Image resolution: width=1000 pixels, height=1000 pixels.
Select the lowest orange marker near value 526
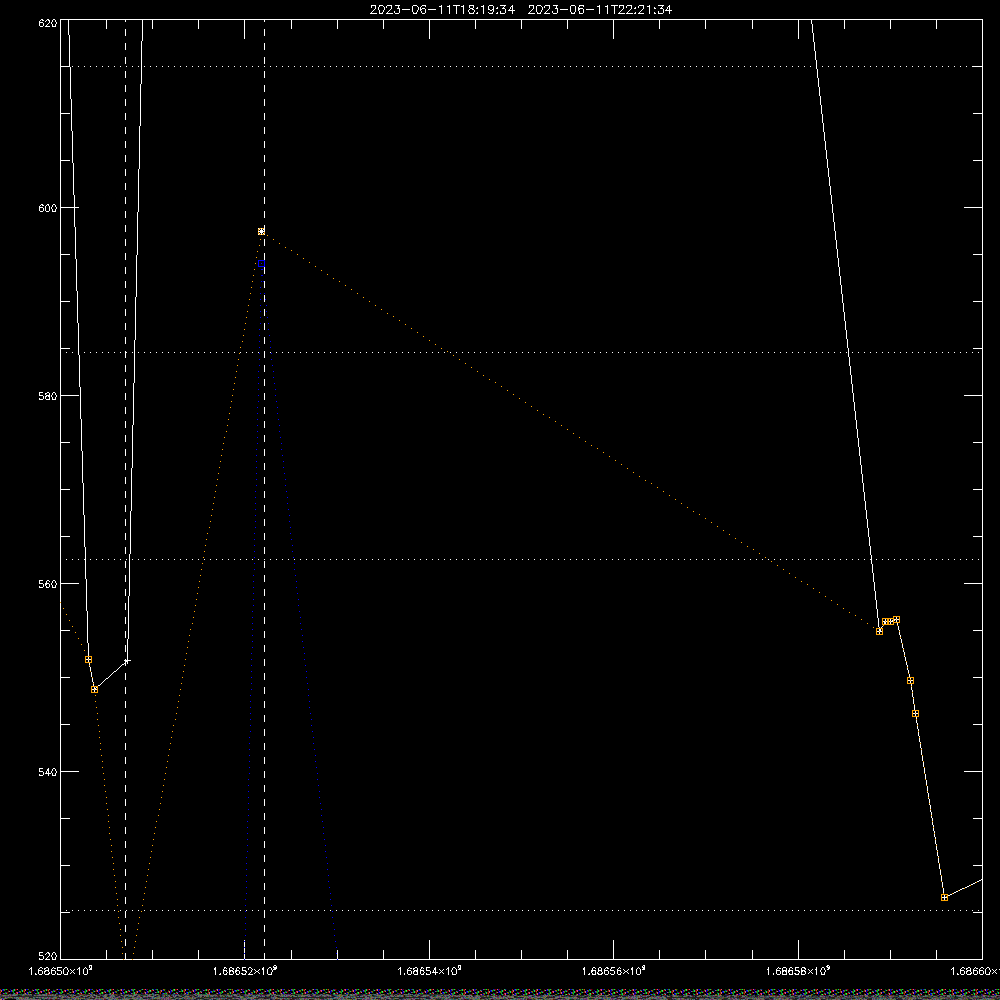pyautogui.click(x=945, y=897)
